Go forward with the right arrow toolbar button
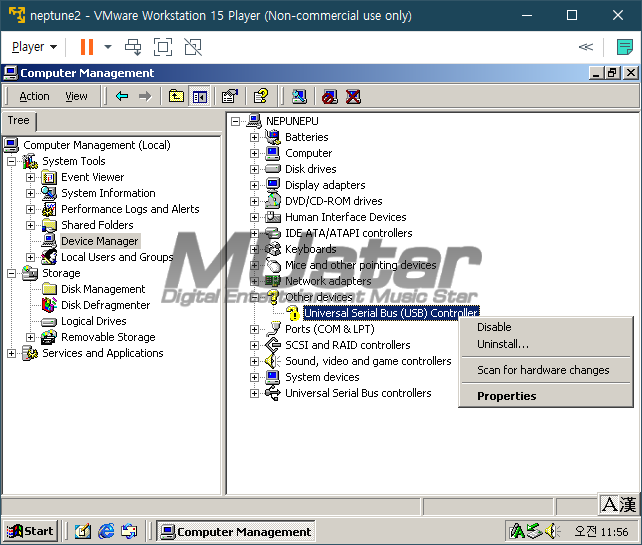 pos(145,97)
